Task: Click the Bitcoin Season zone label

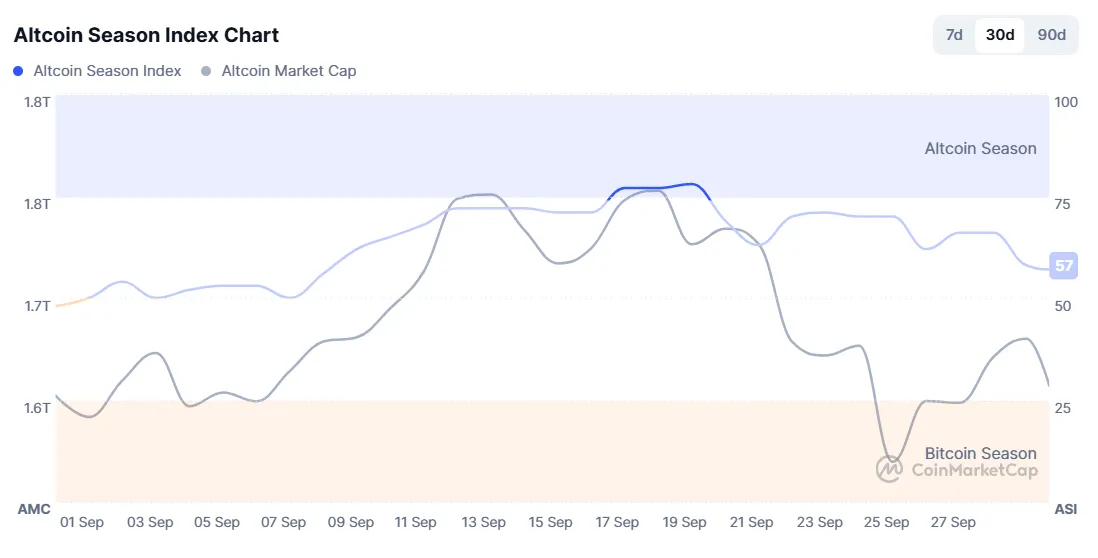Action: pos(980,453)
